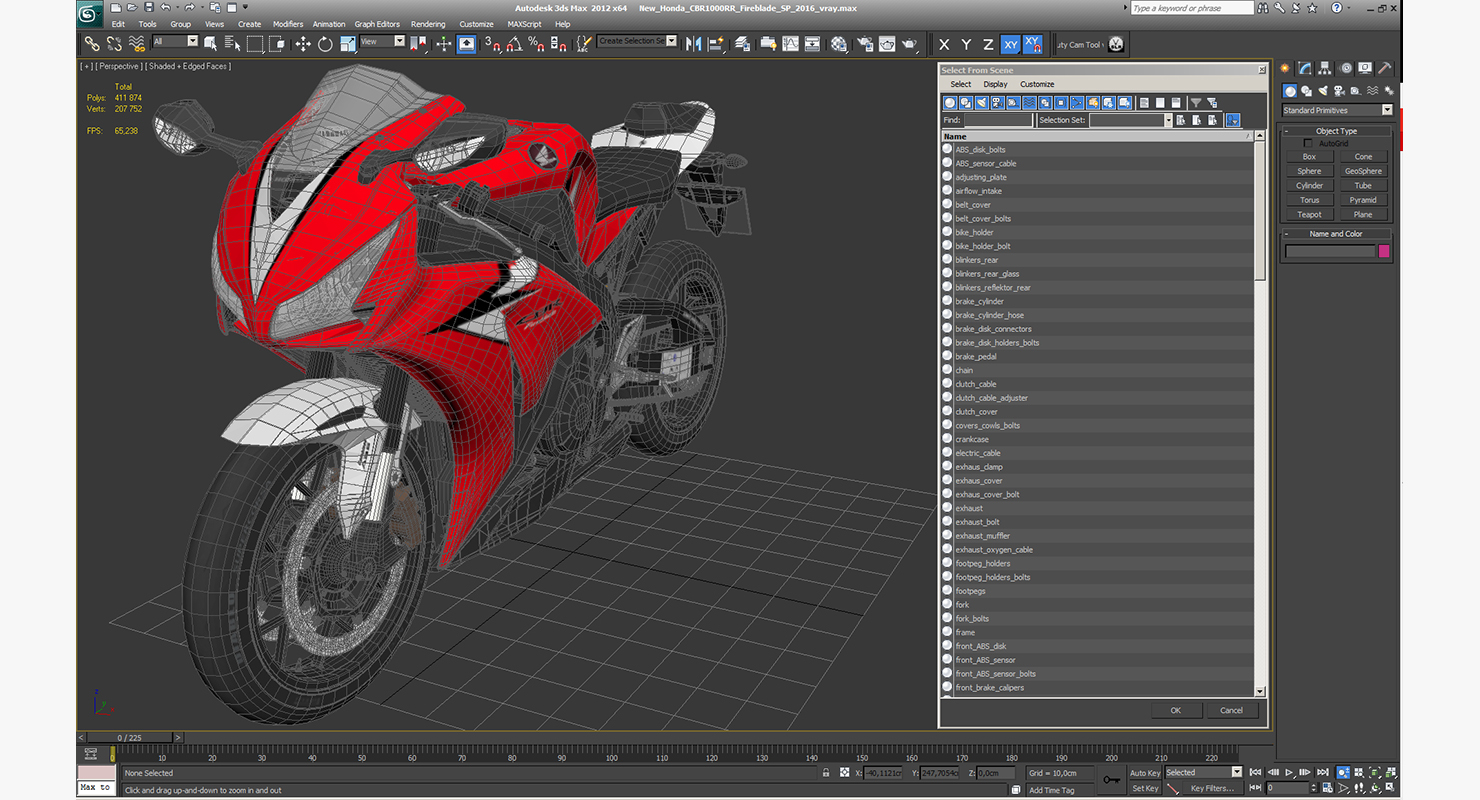Click the Mirror tool icon
The image size is (1480, 800).
click(693, 44)
